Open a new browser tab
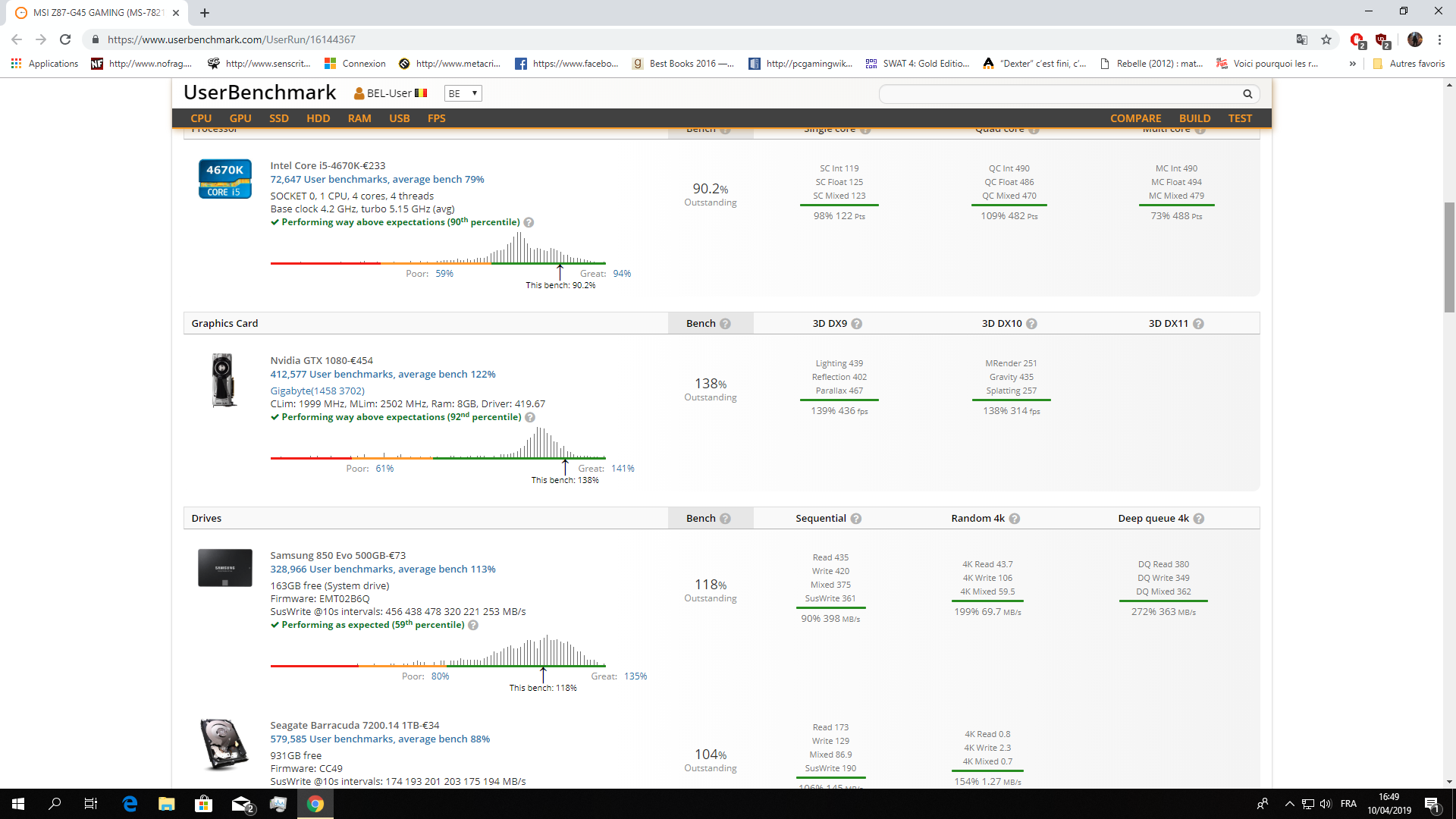Image resolution: width=1456 pixels, height=819 pixels. [205, 13]
